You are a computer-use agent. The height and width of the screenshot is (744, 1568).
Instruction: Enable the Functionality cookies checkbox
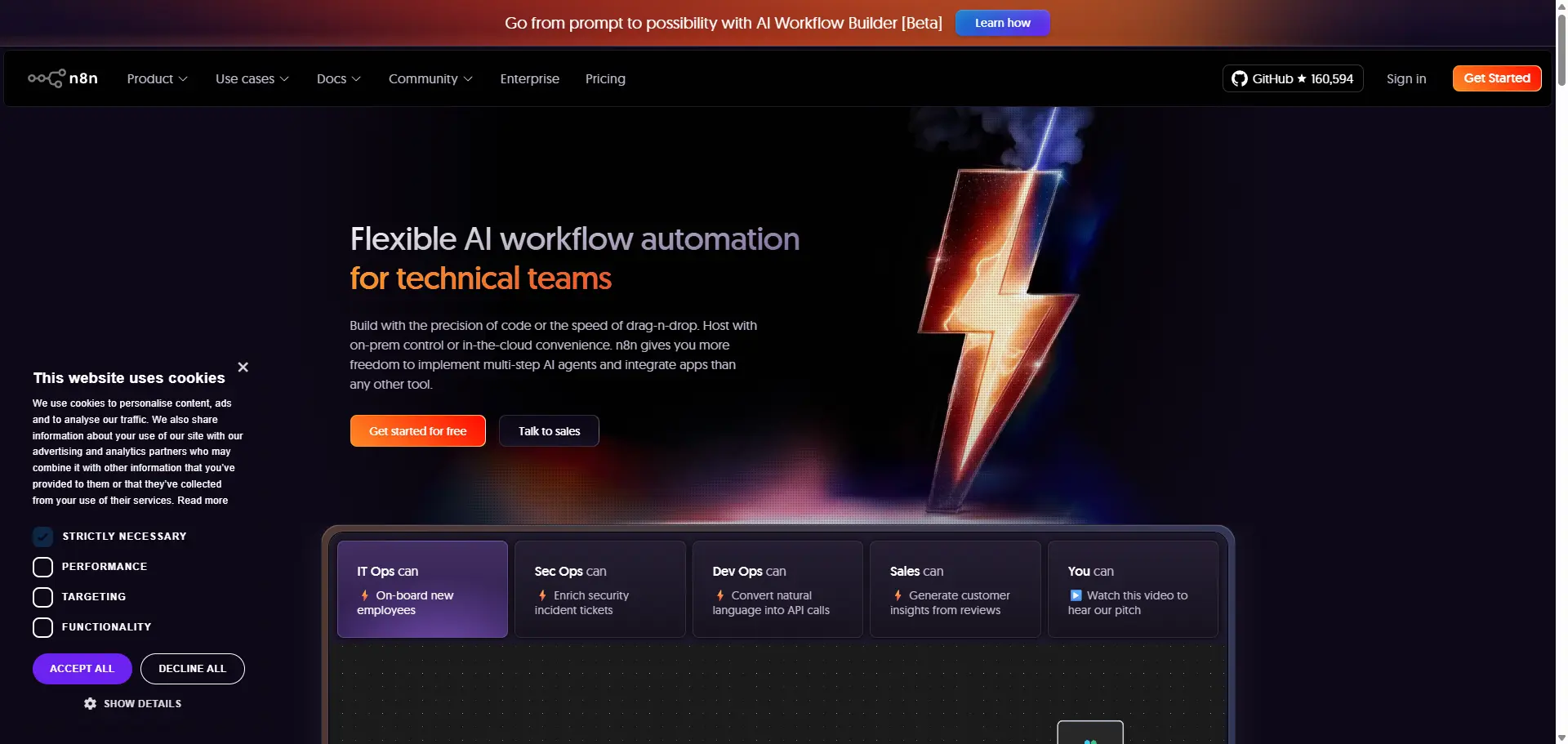42,627
